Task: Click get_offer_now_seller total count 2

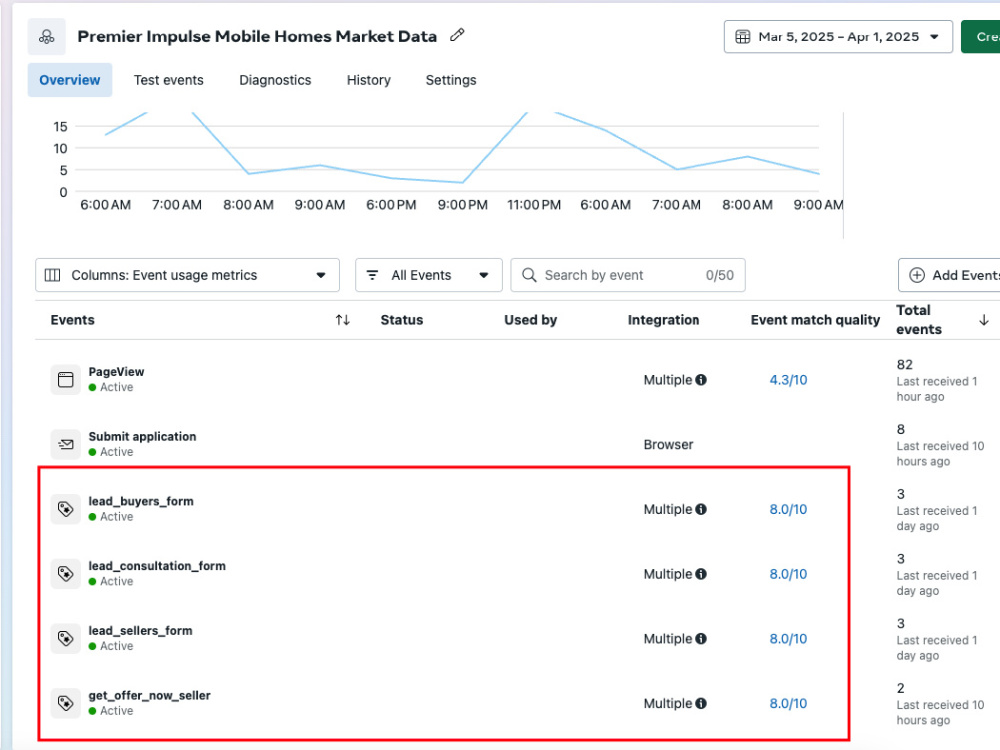Action: point(901,688)
